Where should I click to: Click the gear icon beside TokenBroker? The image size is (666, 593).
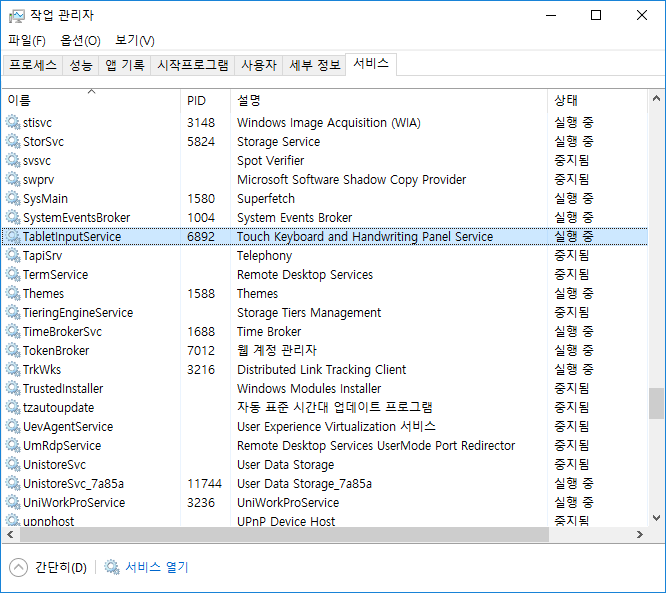tap(13, 351)
